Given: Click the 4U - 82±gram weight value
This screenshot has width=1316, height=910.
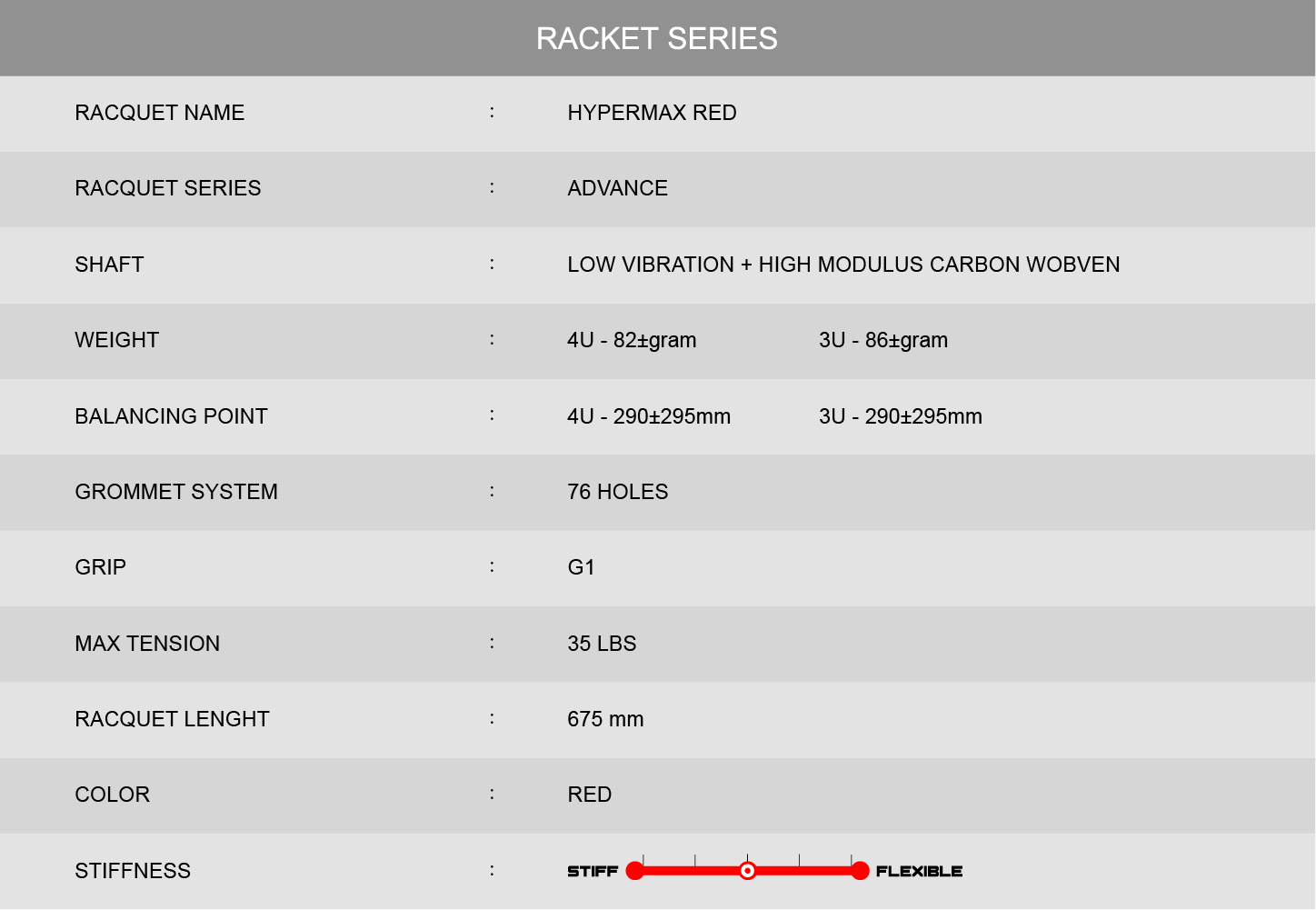Looking at the screenshot, I should (x=632, y=340).
